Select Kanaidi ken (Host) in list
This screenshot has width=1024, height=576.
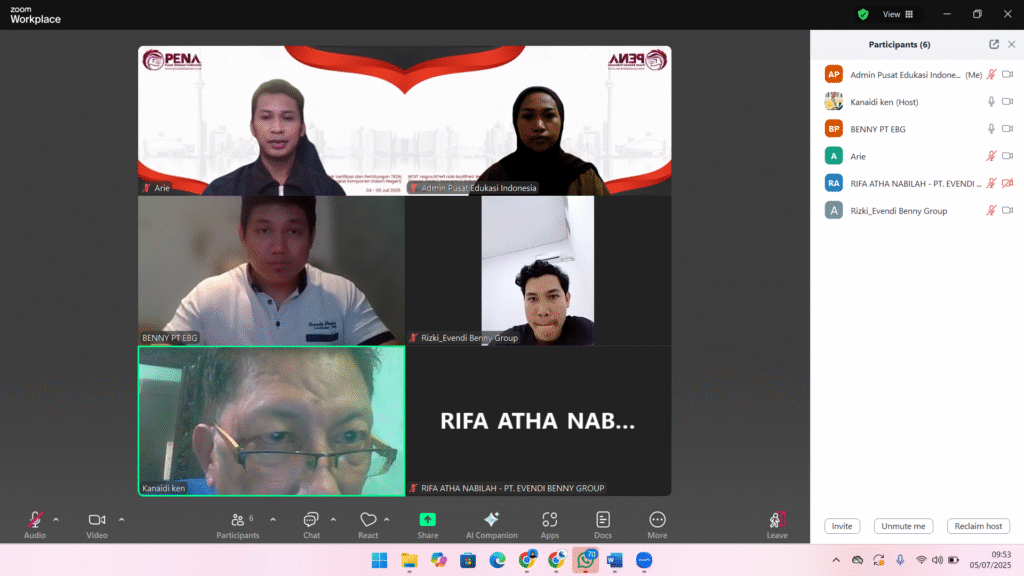click(917, 102)
